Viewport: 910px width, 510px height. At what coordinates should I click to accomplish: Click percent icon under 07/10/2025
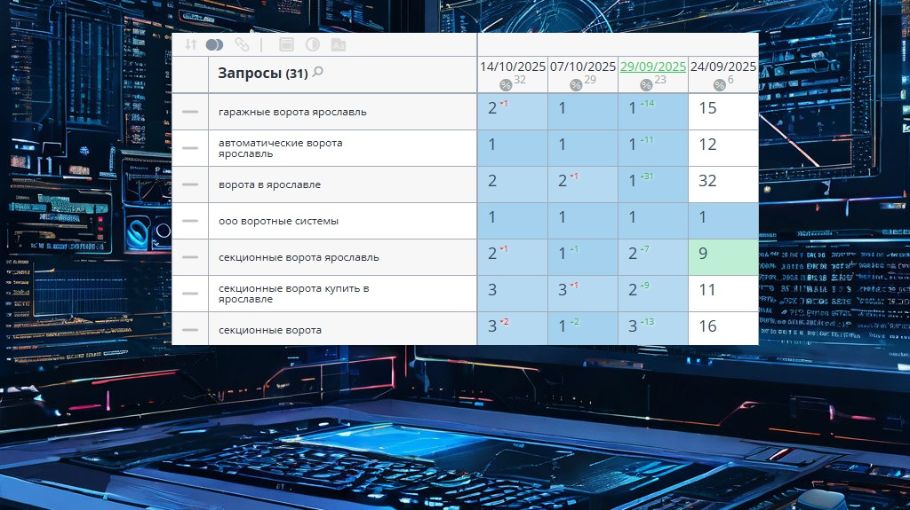[576, 85]
